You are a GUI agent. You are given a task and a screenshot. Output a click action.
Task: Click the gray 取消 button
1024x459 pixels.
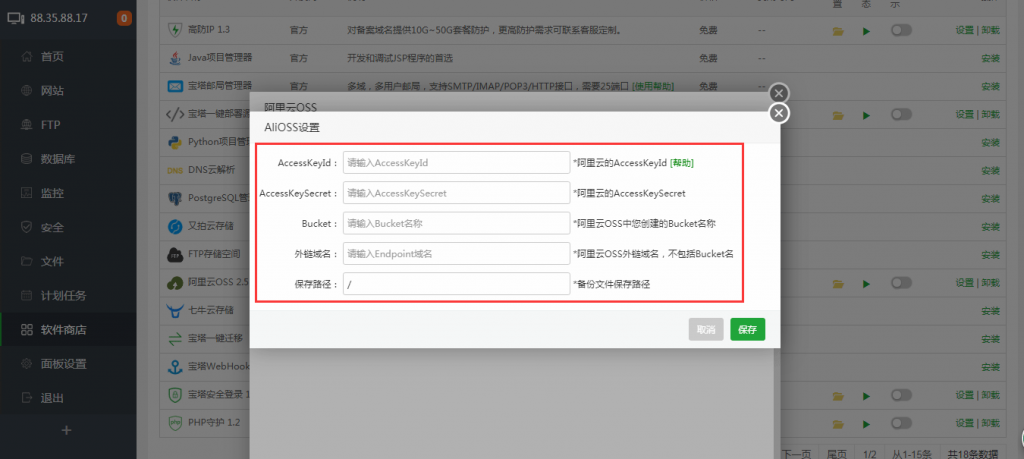[706, 330]
